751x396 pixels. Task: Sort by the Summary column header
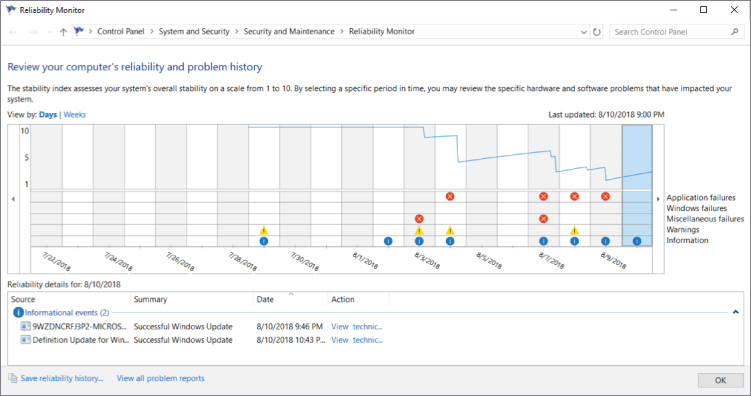pos(192,299)
